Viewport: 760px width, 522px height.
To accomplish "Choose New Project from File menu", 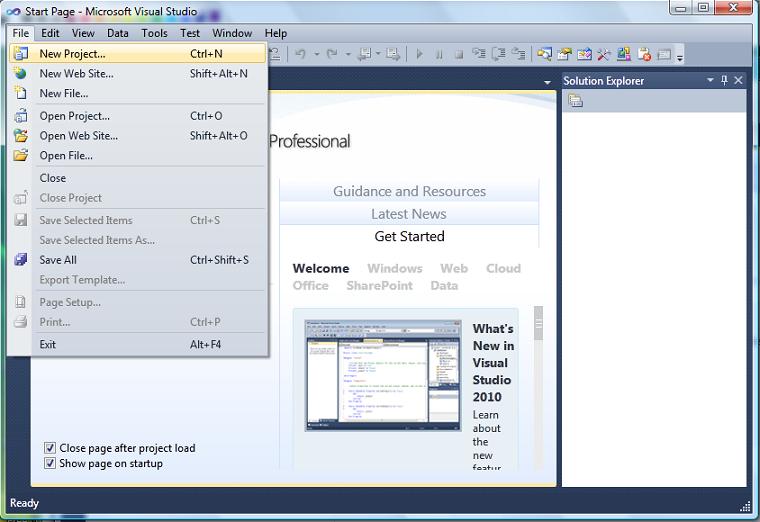I will (x=138, y=54).
